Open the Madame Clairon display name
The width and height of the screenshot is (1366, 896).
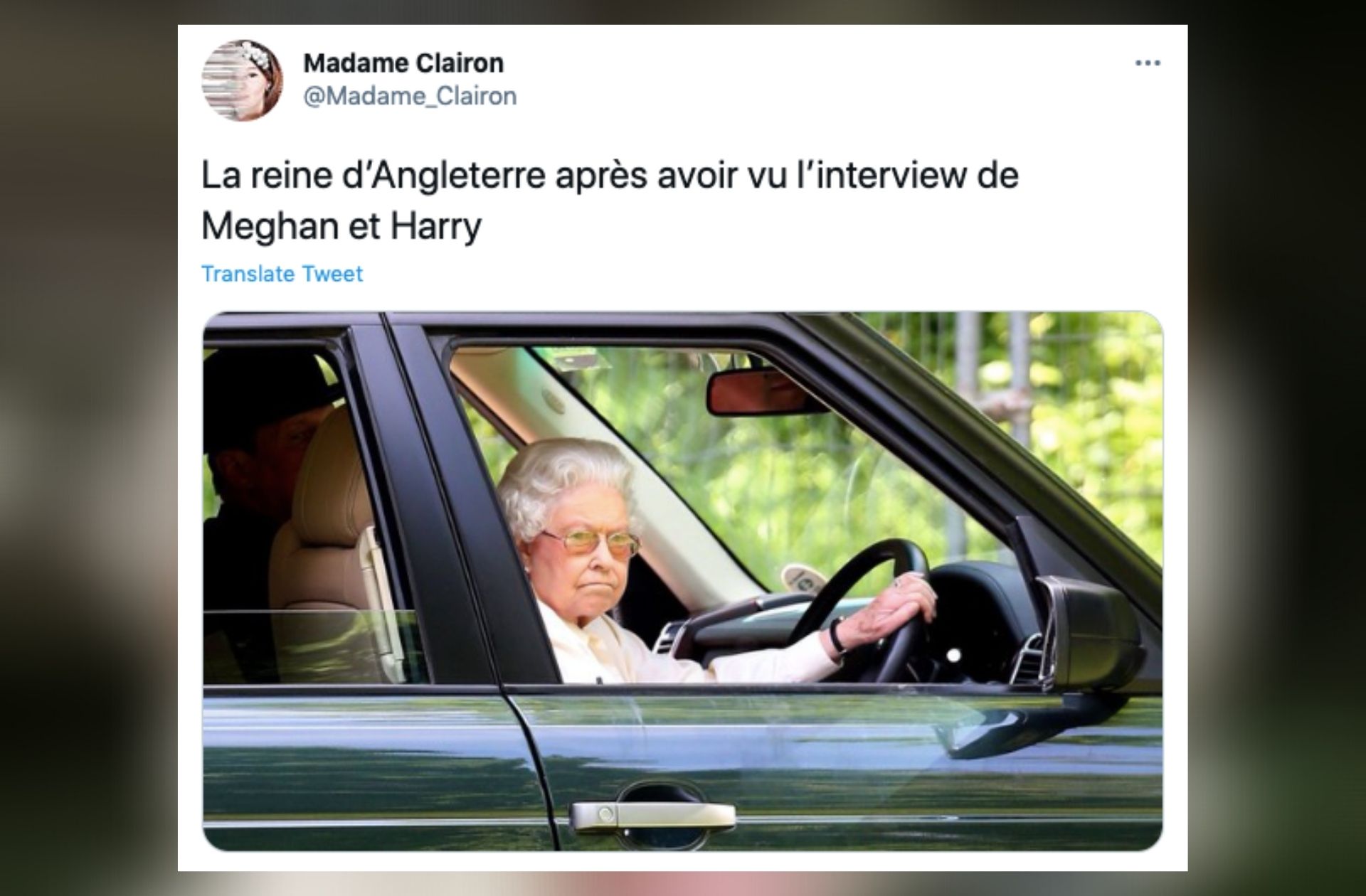click(x=403, y=63)
